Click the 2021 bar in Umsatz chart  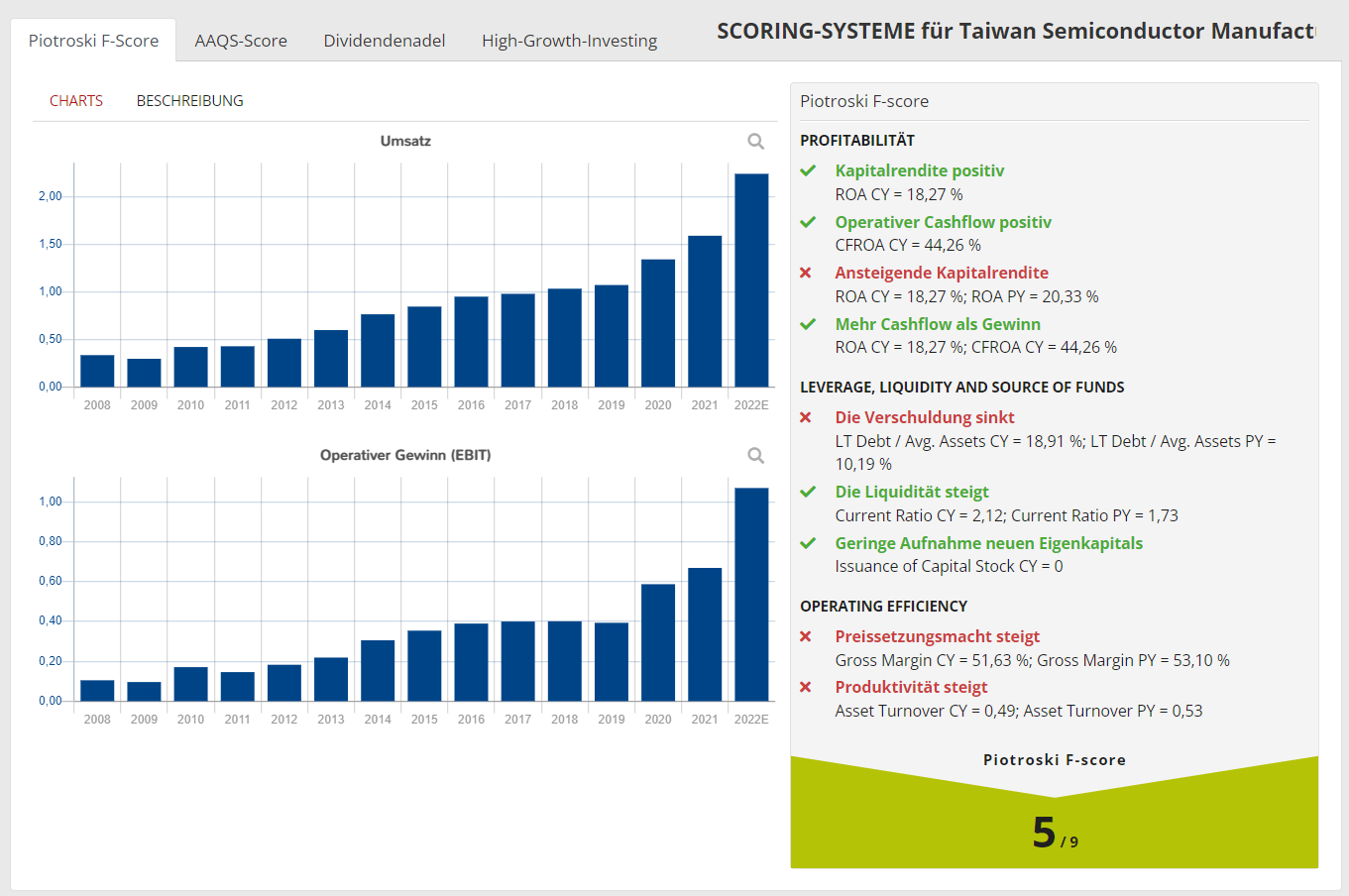point(705,311)
